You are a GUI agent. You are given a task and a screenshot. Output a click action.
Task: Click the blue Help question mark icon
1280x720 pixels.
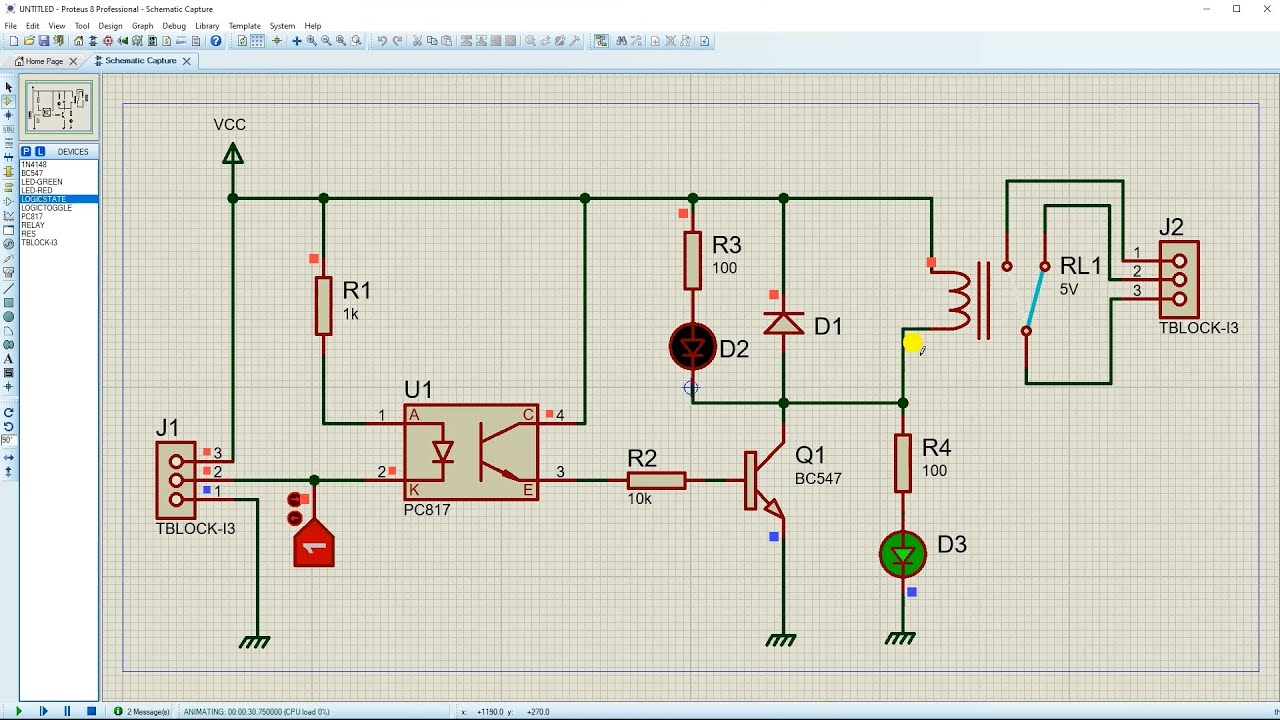[215, 41]
